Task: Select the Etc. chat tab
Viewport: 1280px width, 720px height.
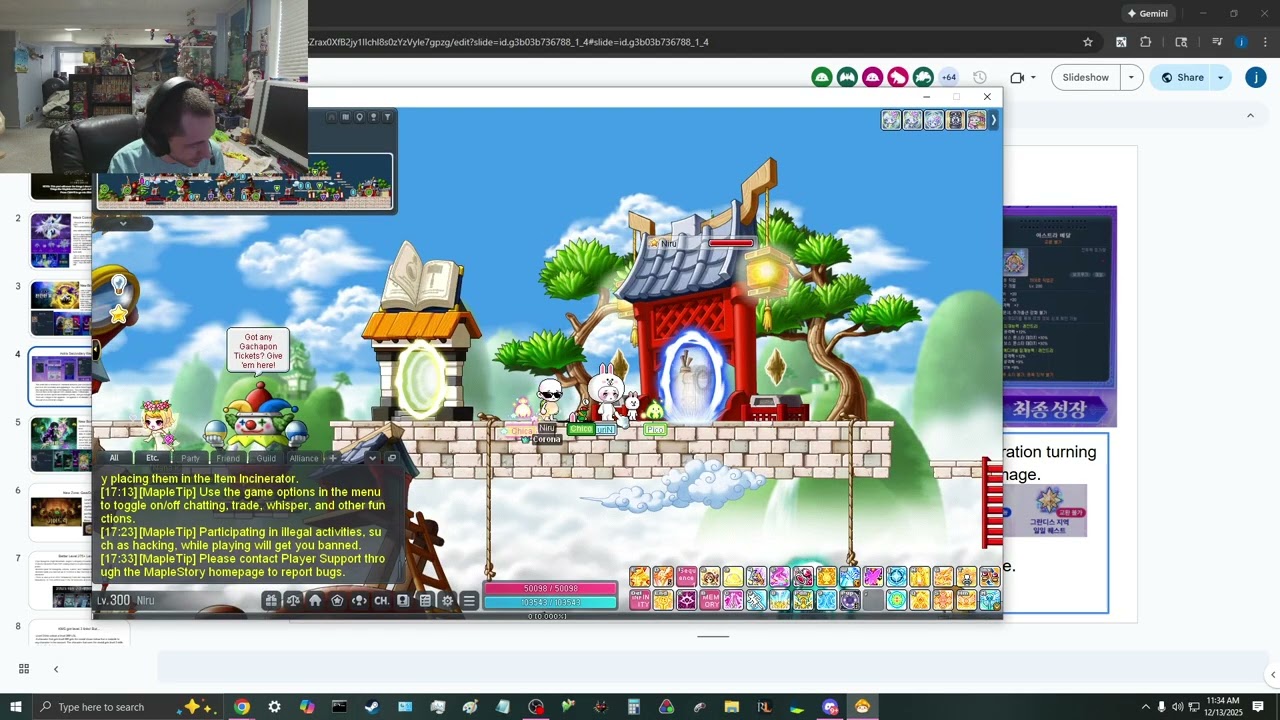Action: (152, 458)
